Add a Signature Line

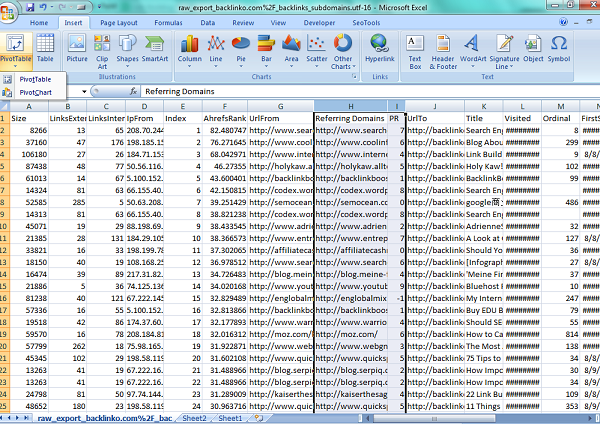point(504,52)
